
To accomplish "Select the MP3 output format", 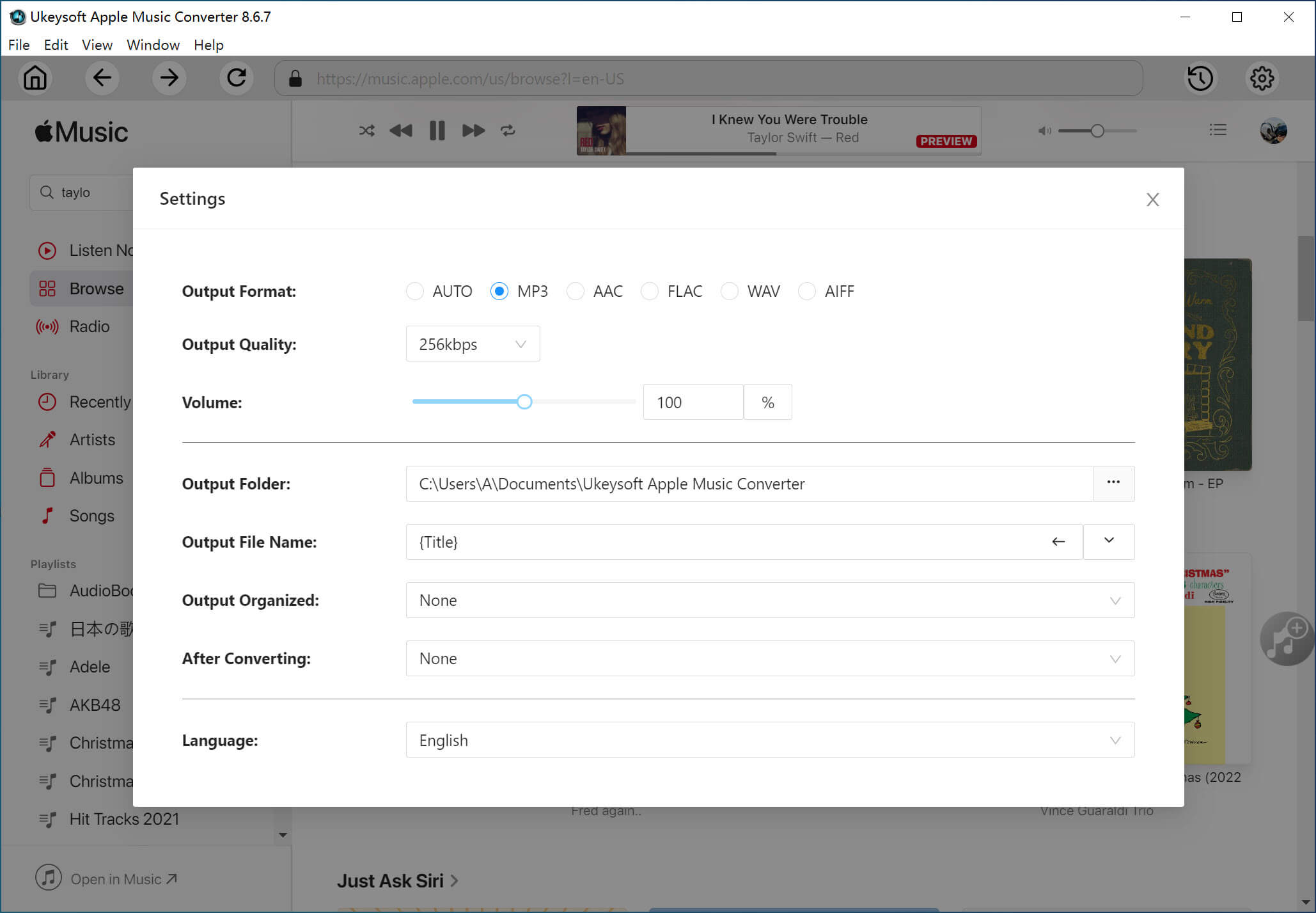I will click(x=499, y=291).
